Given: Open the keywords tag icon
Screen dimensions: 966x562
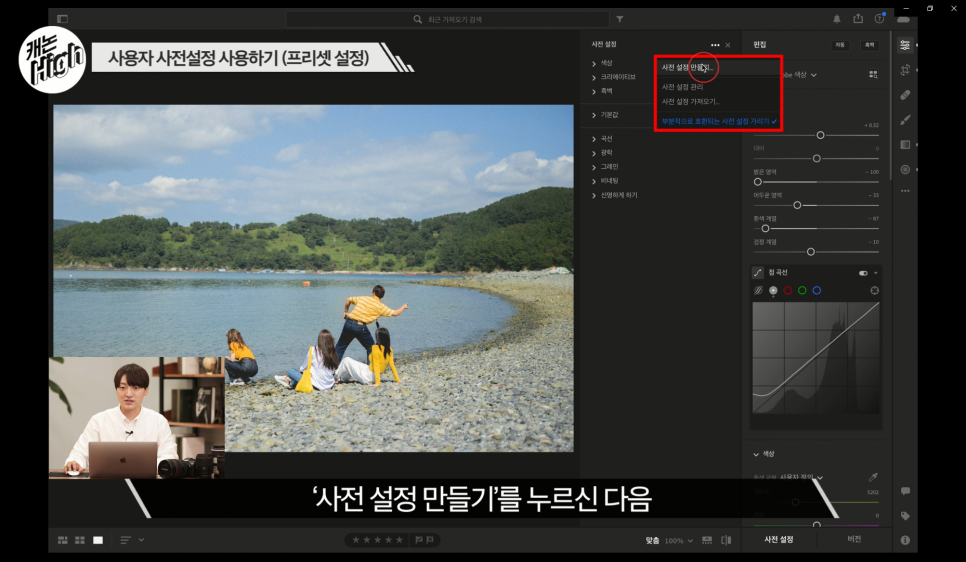Looking at the screenshot, I should tap(905, 516).
